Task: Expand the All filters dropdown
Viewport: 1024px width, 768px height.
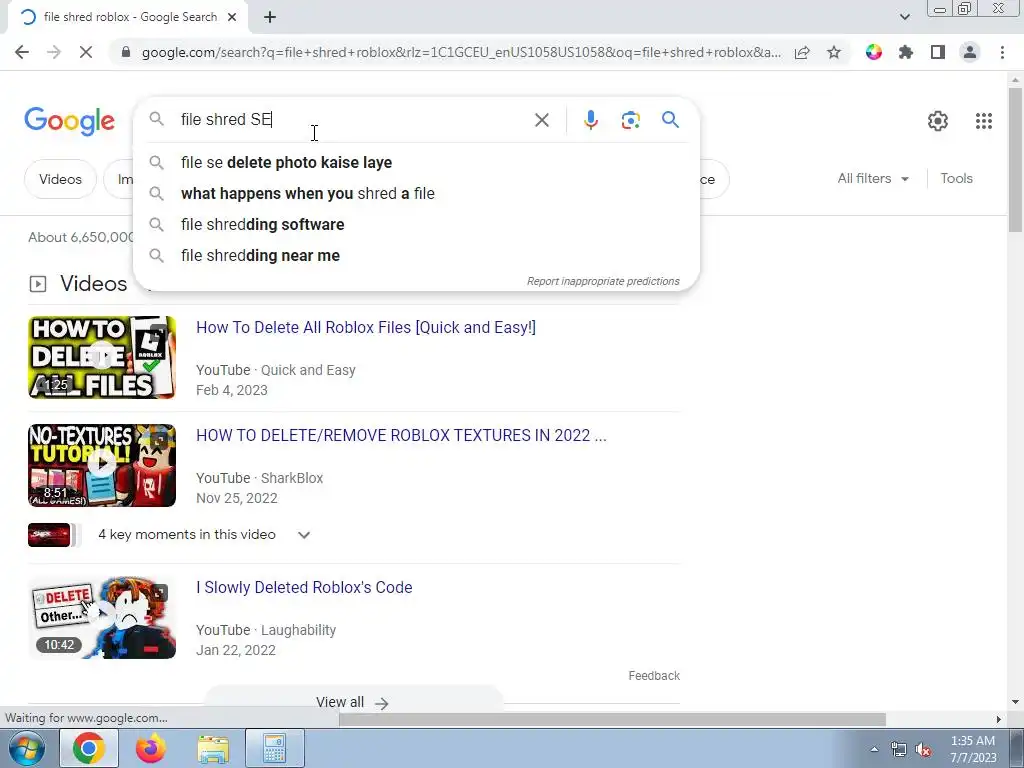Action: 873,178
